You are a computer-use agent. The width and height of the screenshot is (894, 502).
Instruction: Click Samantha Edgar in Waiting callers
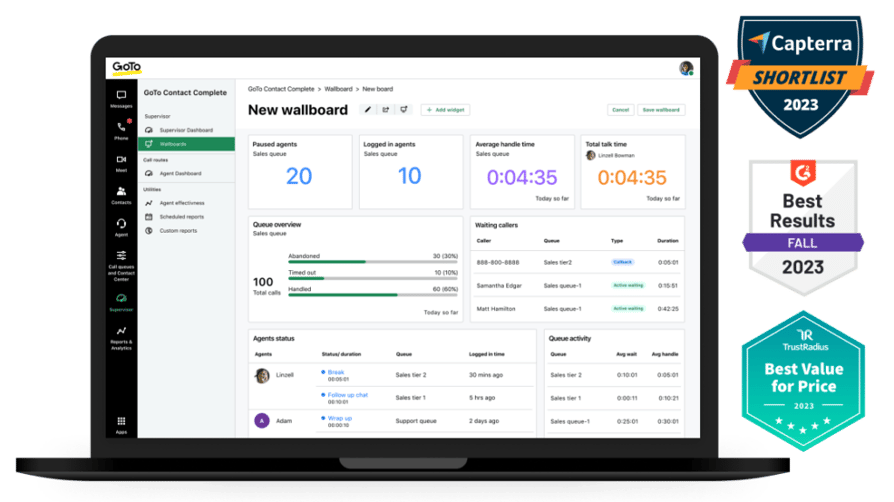point(499,285)
